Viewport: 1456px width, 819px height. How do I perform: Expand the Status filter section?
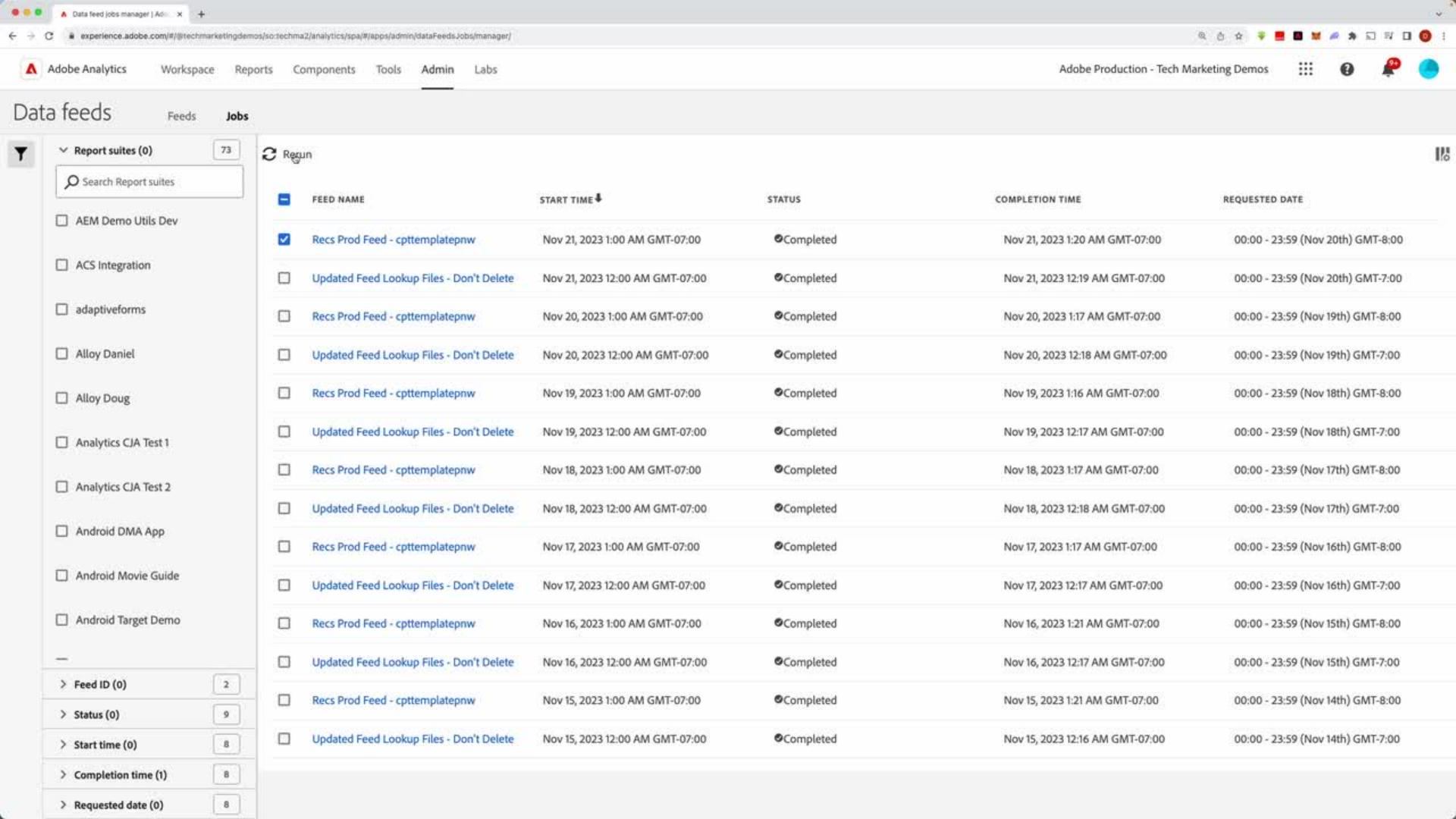pyautogui.click(x=64, y=714)
